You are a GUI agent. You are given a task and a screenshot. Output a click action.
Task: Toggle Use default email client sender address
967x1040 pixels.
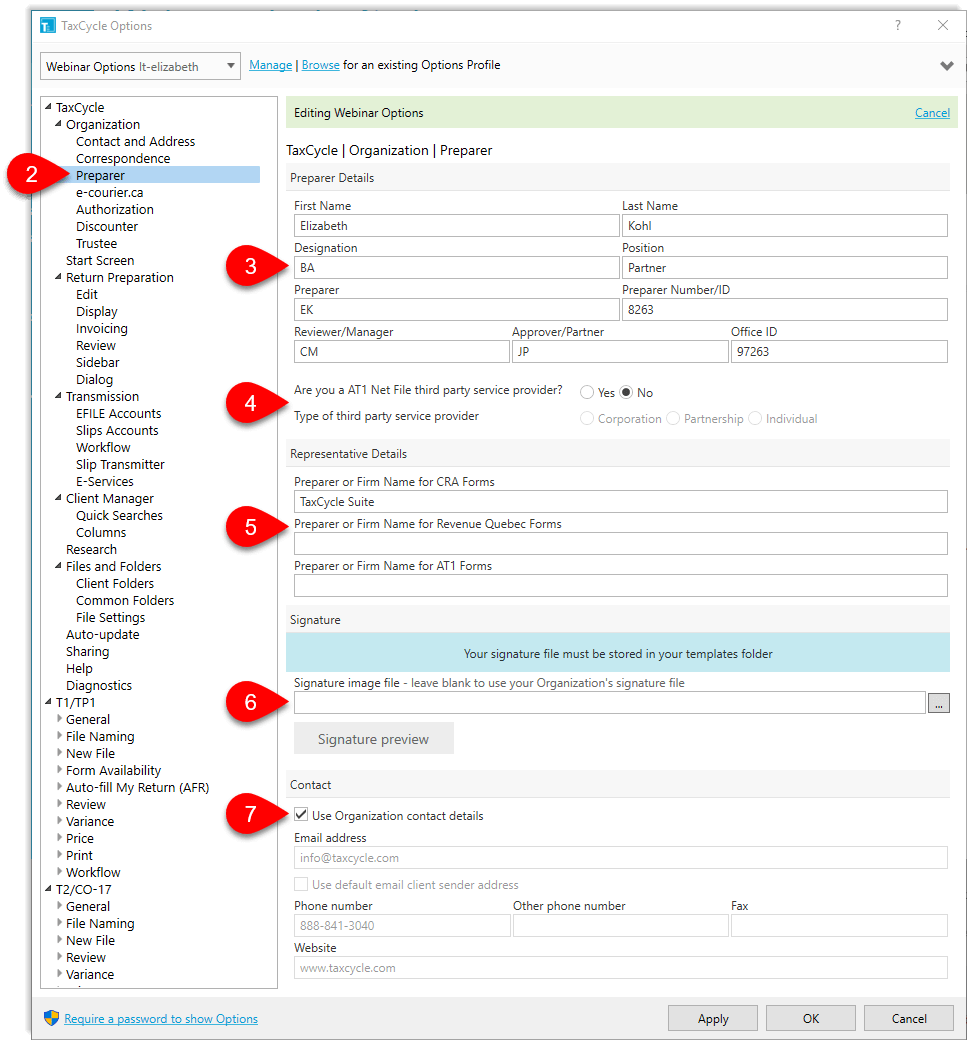(301, 884)
